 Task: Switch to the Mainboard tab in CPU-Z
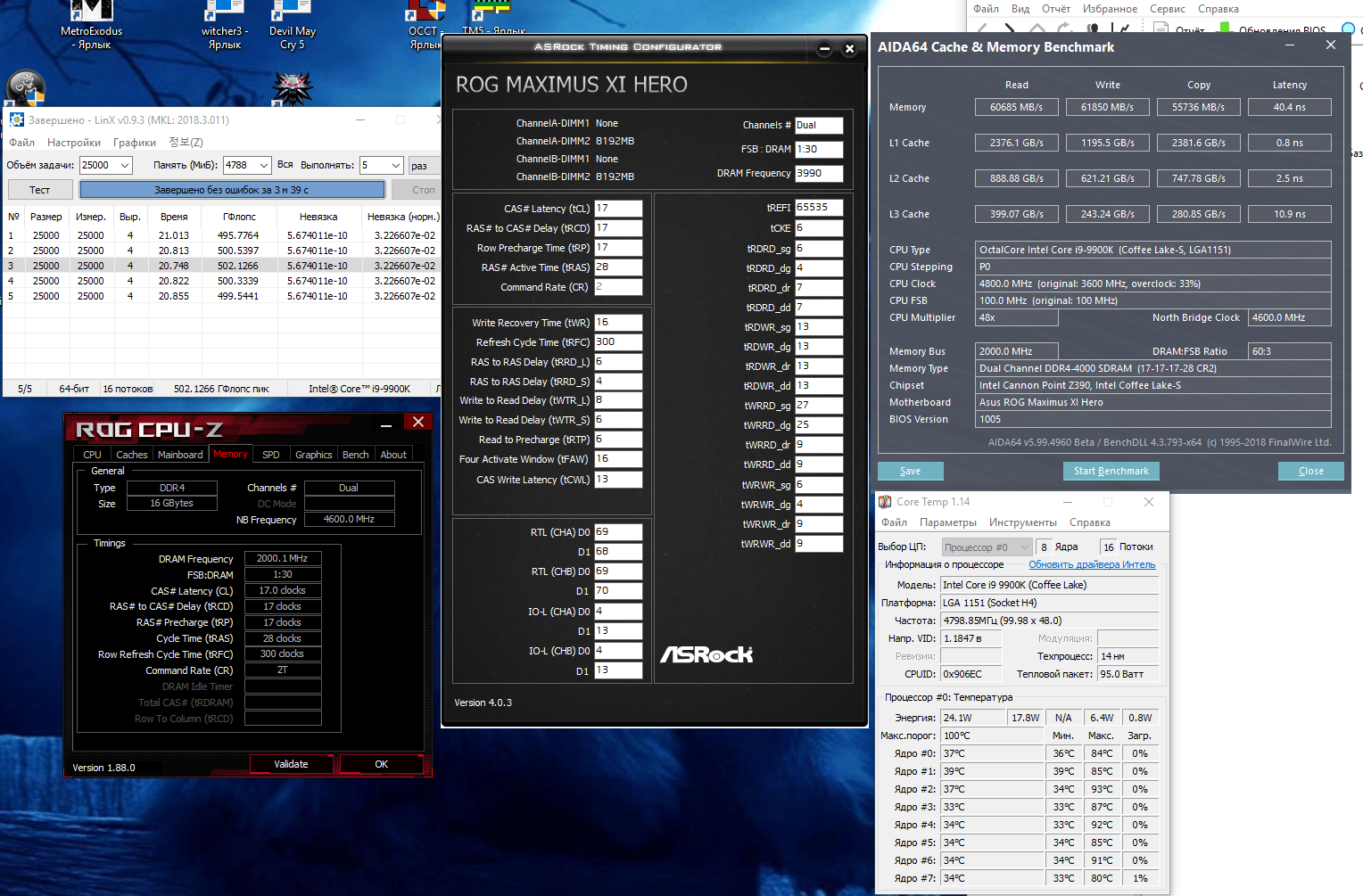pyautogui.click(x=180, y=455)
